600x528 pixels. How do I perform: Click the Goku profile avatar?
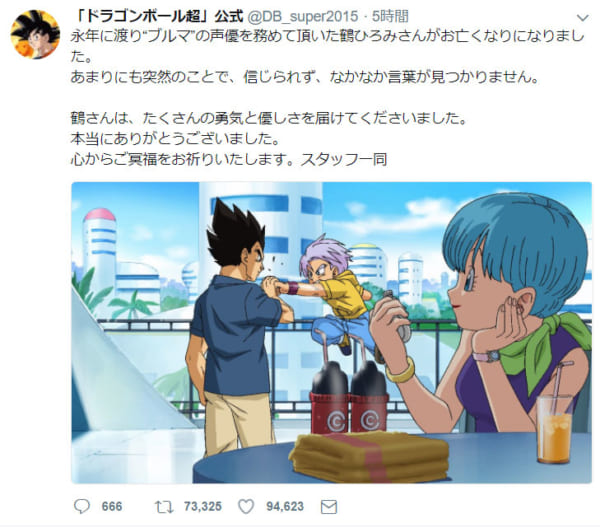tap(35, 34)
